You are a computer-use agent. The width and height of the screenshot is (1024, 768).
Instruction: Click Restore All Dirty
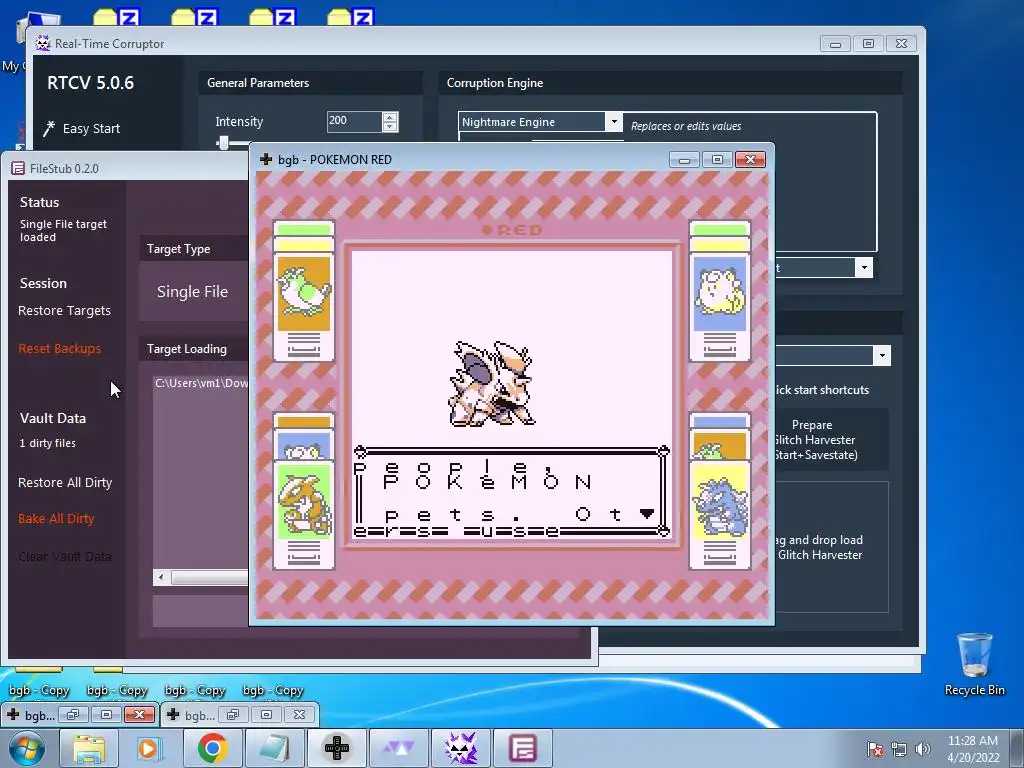pyautogui.click(x=65, y=483)
